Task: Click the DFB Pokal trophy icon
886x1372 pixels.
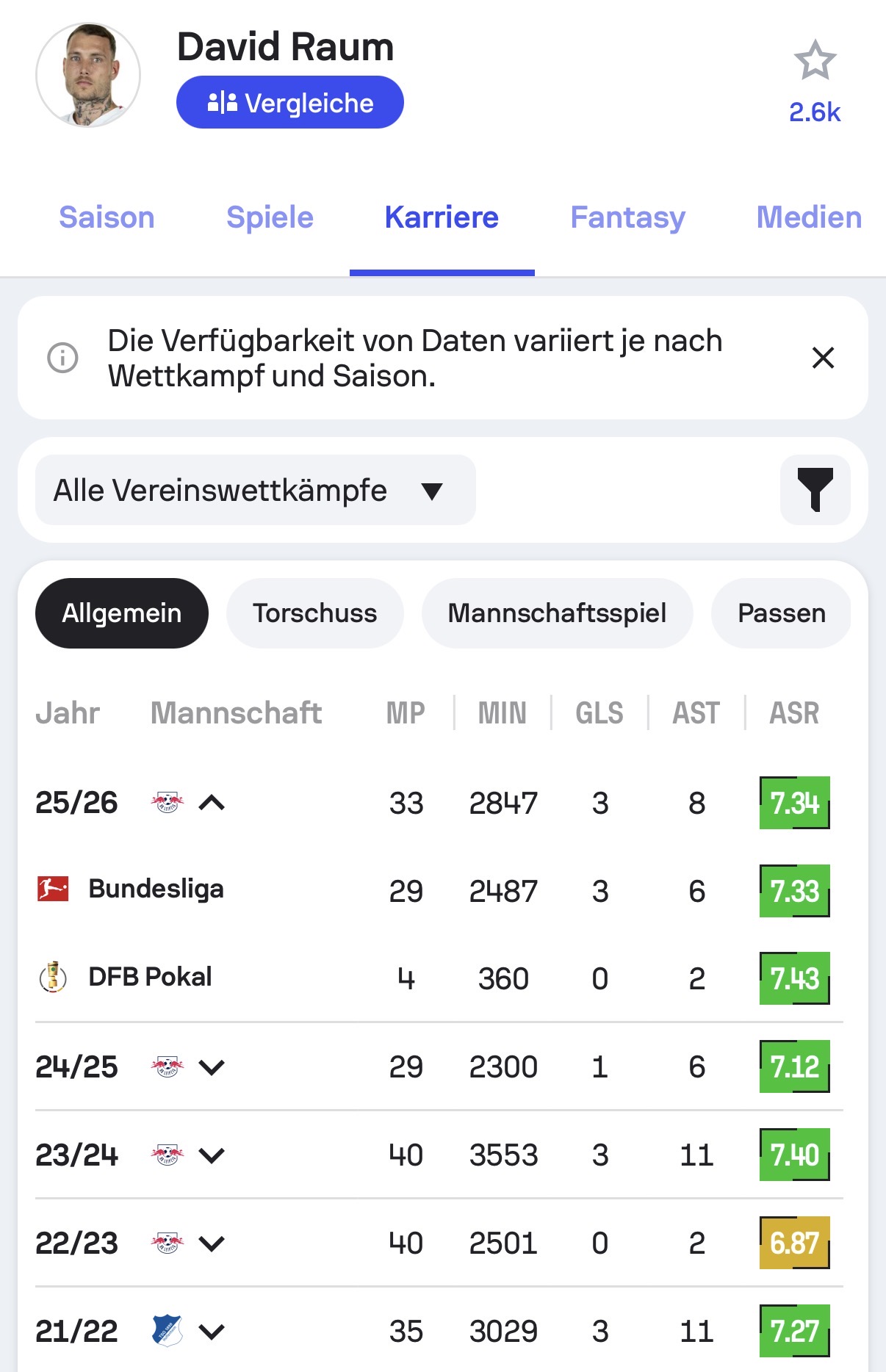Action: (53, 977)
